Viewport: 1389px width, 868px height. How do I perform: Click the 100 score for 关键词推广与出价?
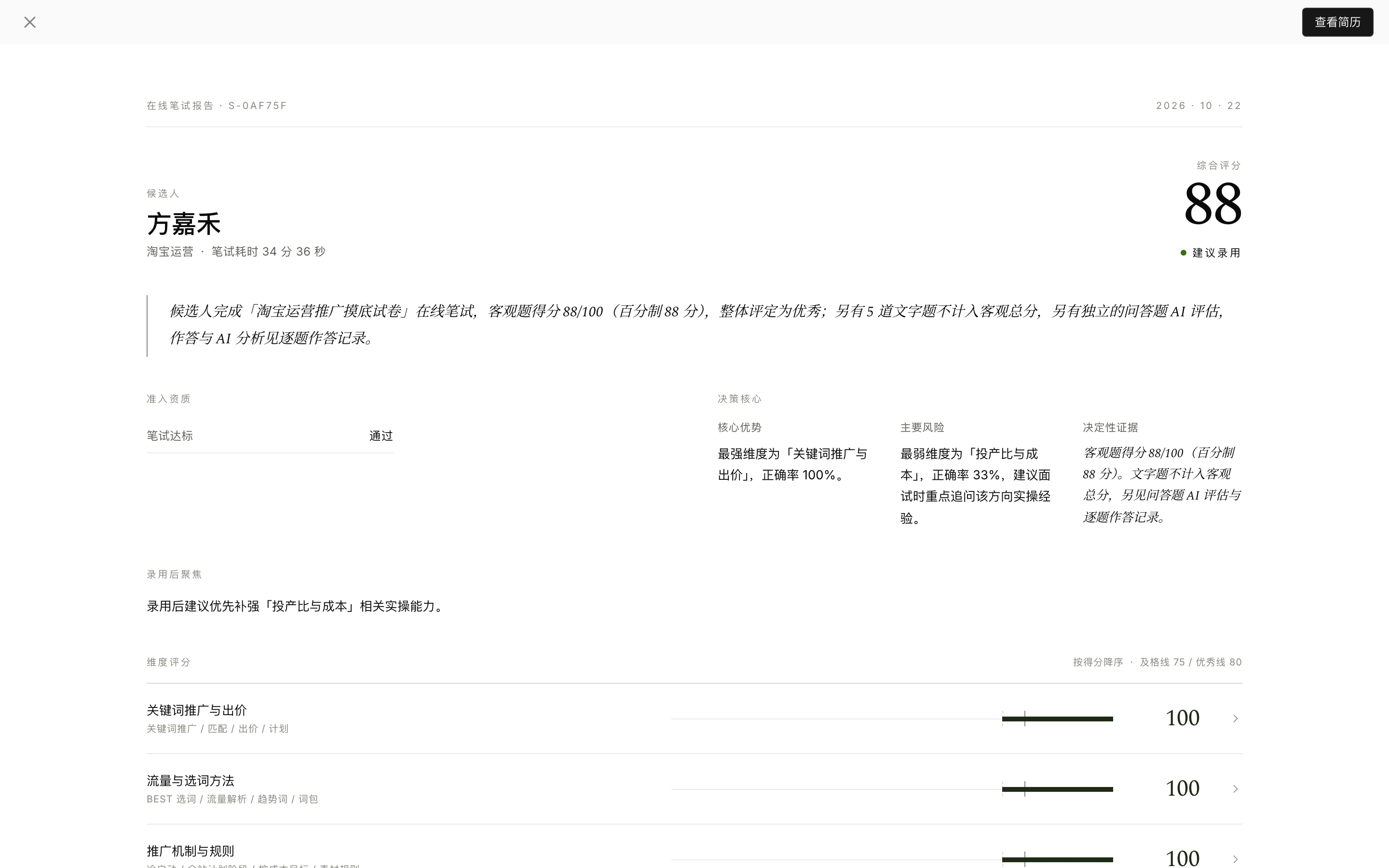point(1183,718)
